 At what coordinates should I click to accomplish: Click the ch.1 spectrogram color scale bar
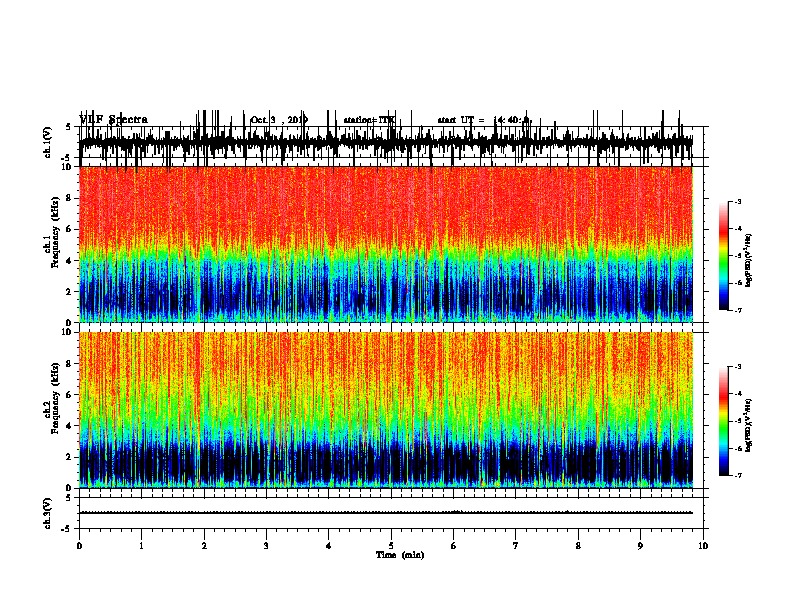tap(723, 256)
